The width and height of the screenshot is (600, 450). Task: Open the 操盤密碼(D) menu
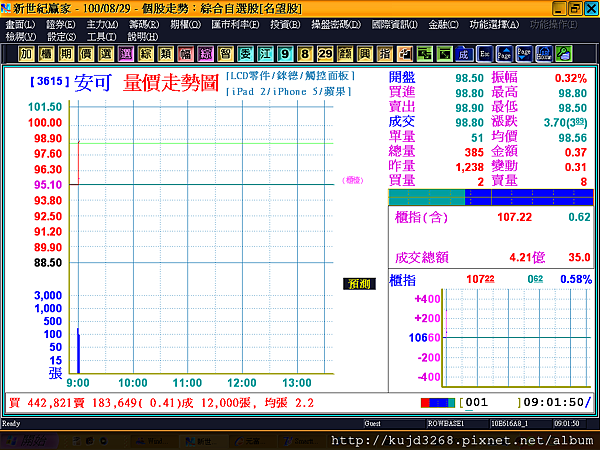click(336, 25)
